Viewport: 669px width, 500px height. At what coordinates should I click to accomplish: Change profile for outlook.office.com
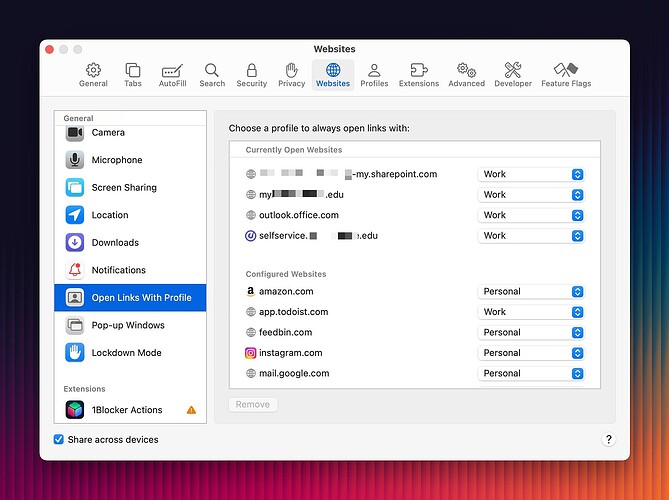[530, 215]
